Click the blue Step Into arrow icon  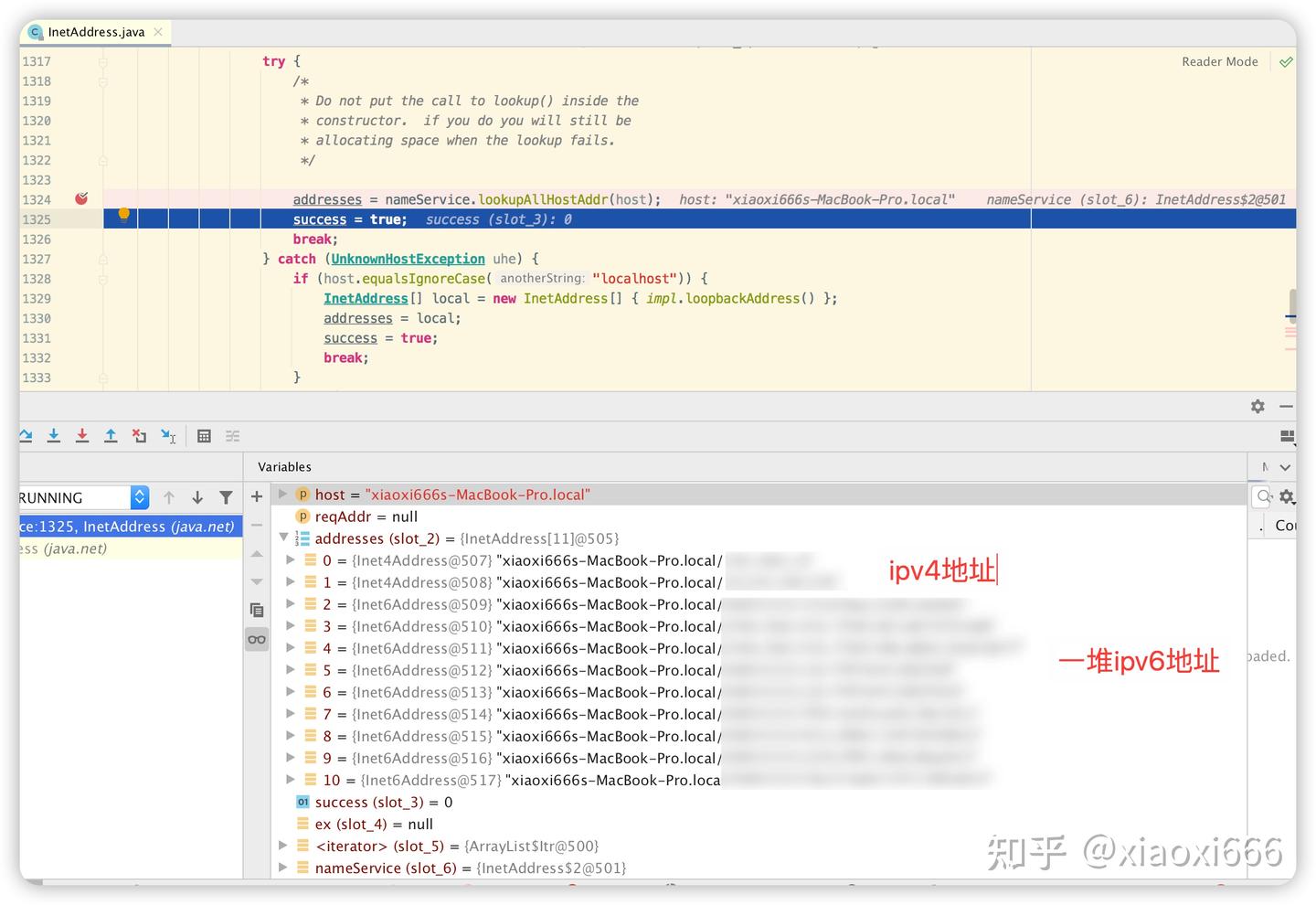[x=53, y=436]
